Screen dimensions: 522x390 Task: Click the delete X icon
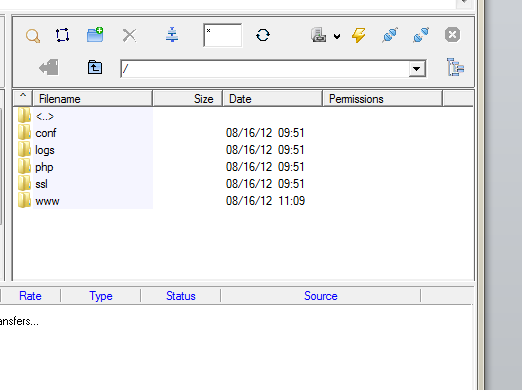(x=129, y=35)
